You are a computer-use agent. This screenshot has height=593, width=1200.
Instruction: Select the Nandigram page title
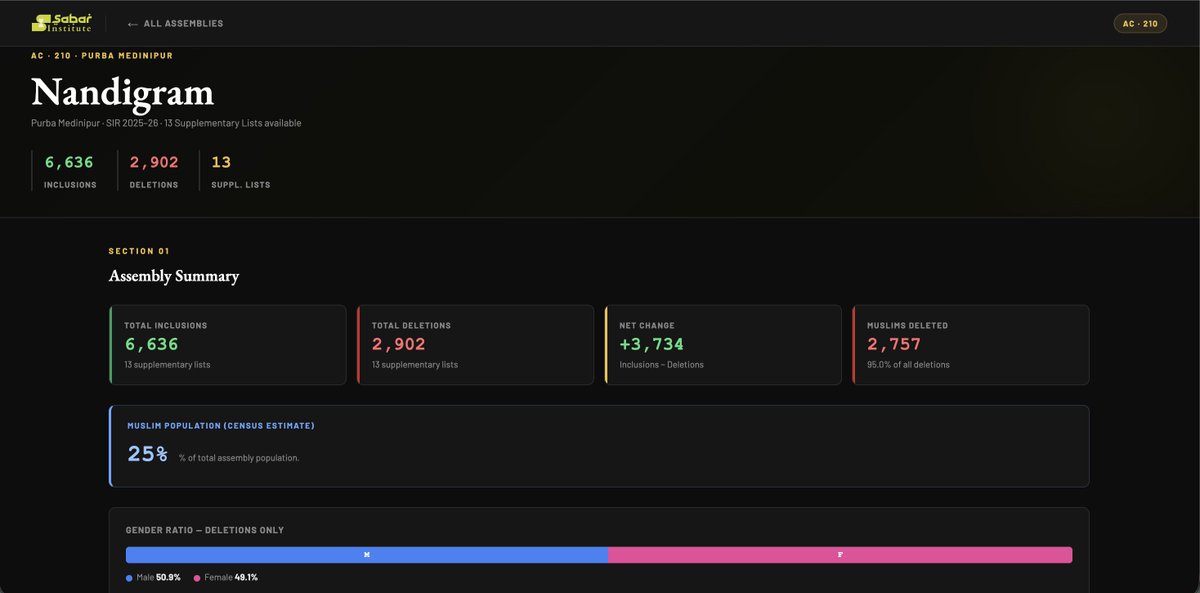[x=122, y=92]
